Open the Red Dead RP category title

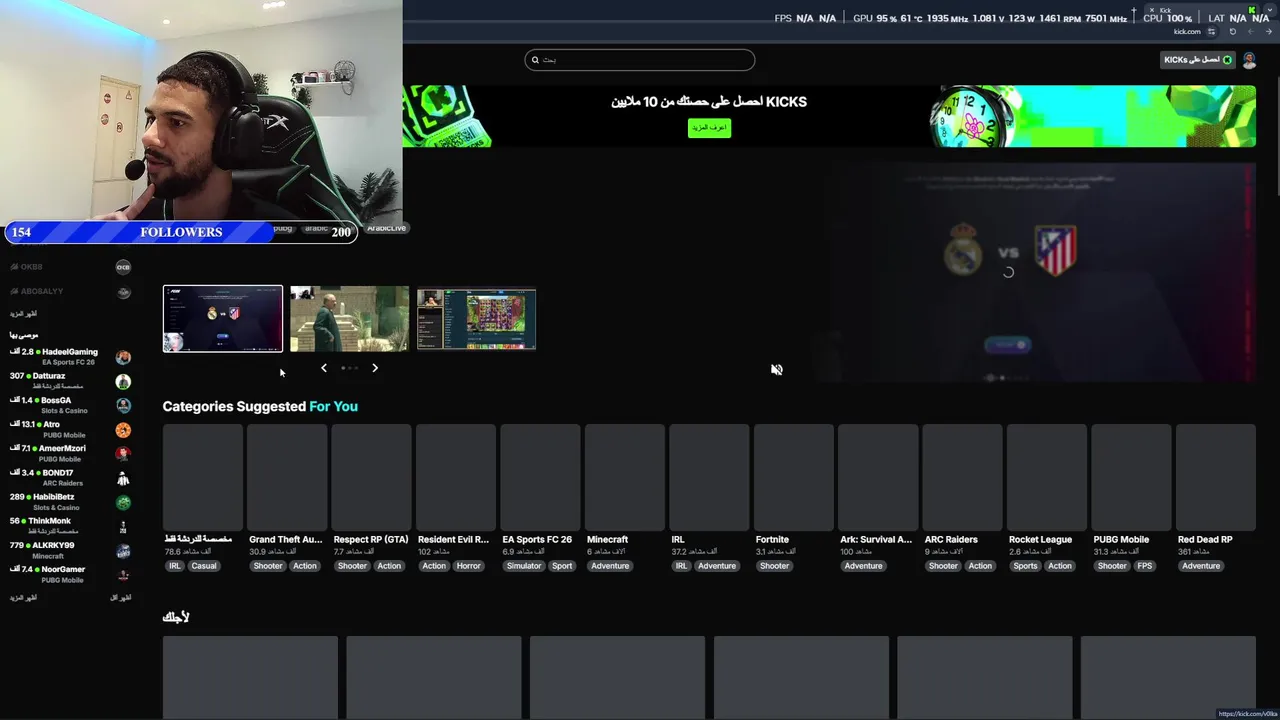point(1205,539)
